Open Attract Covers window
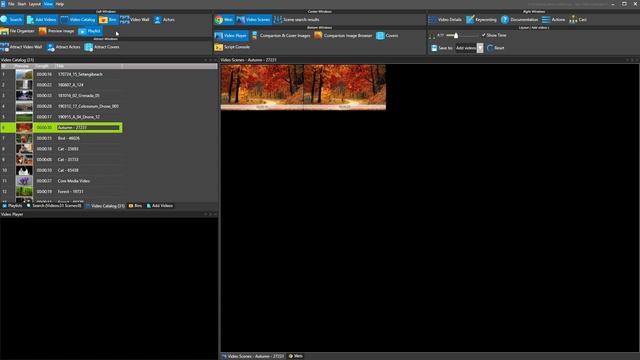Screen dimensions: 640x360 pyautogui.click(x=102, y=47)
